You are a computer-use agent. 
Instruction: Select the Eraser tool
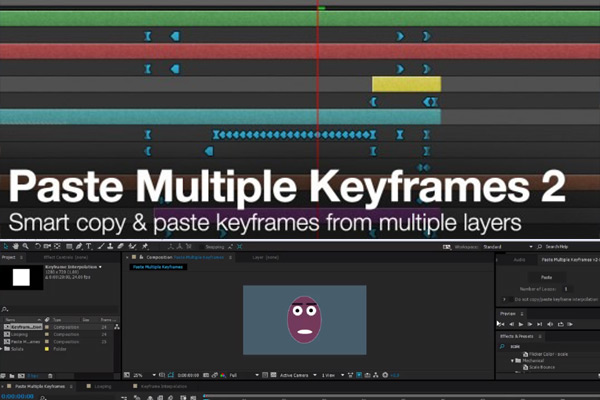120,247
